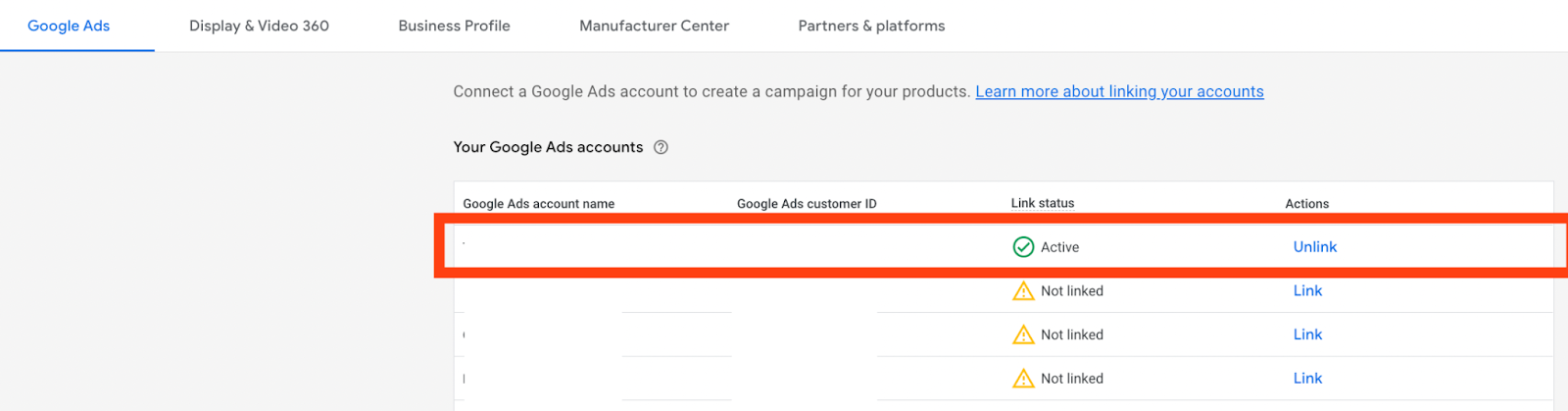This screenshot has height=411, width=1568.
Task: Unlink the active Google Ads account
Action: pos(1314,247)
